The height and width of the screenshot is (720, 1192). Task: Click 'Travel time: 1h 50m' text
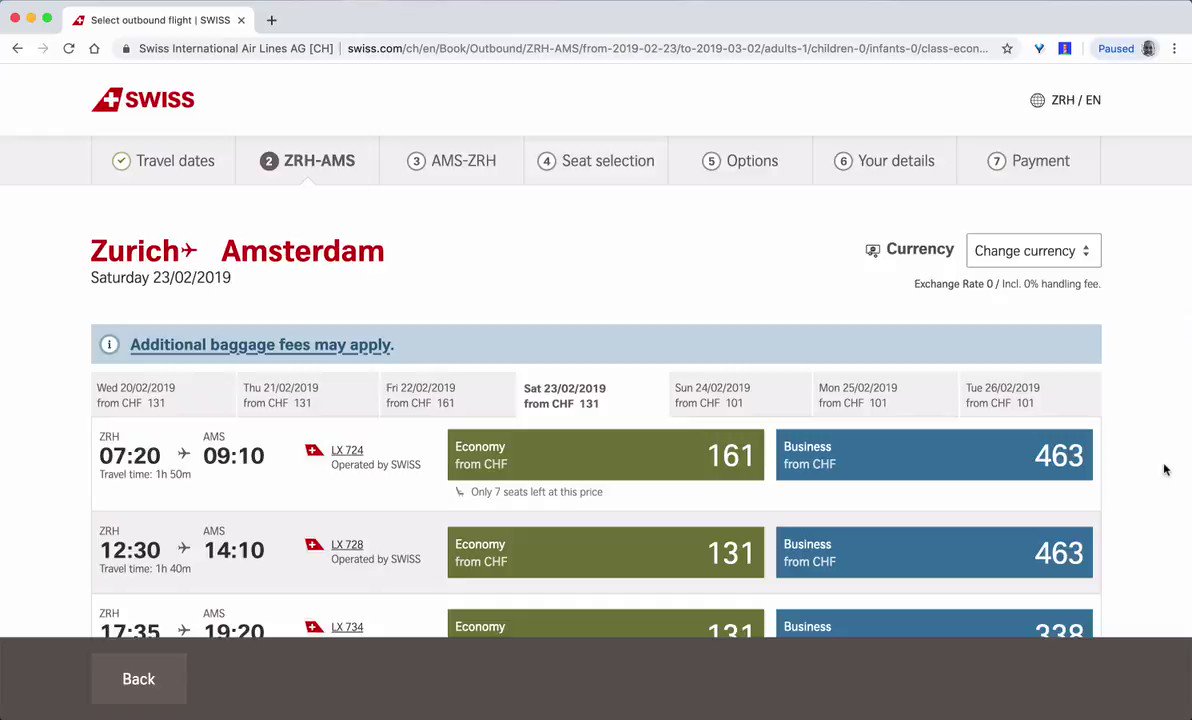tap(145, 474)
